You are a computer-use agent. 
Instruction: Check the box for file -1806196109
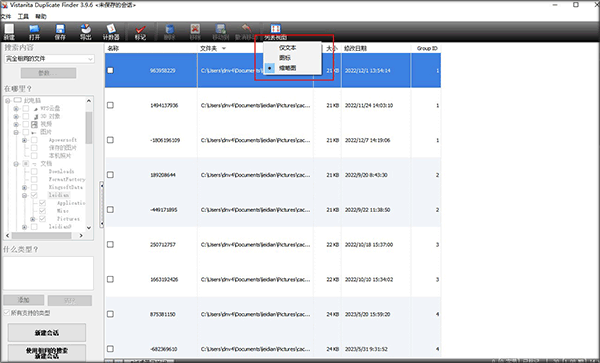coord(110,140)
